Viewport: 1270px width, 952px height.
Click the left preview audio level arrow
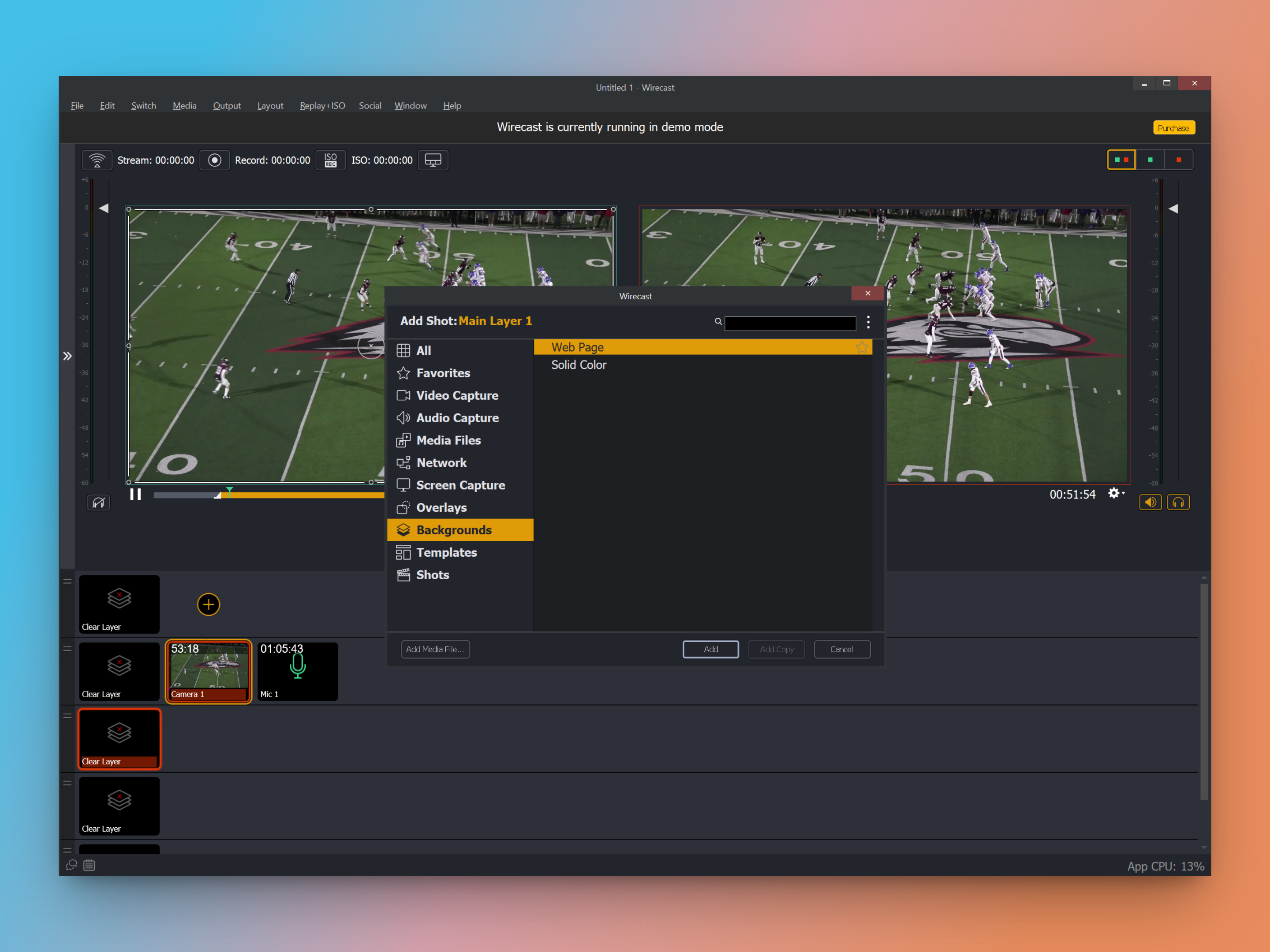coord(104,208)
